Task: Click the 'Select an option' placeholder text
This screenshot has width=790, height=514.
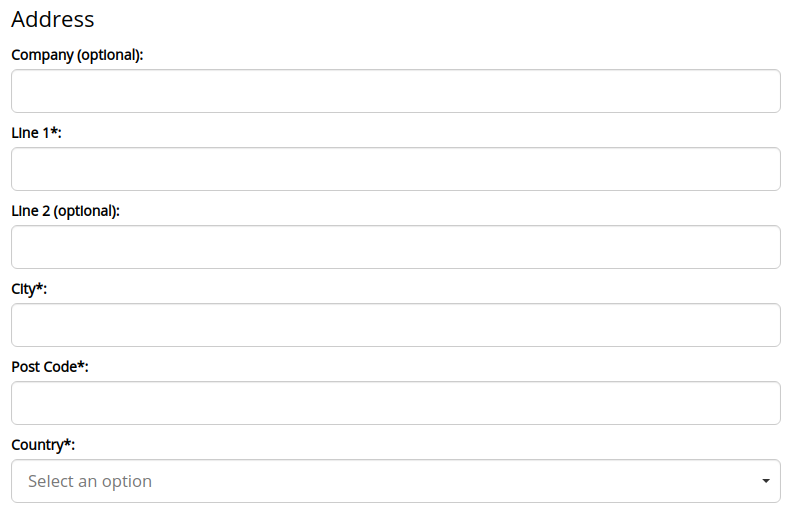Action: [90, 481]
